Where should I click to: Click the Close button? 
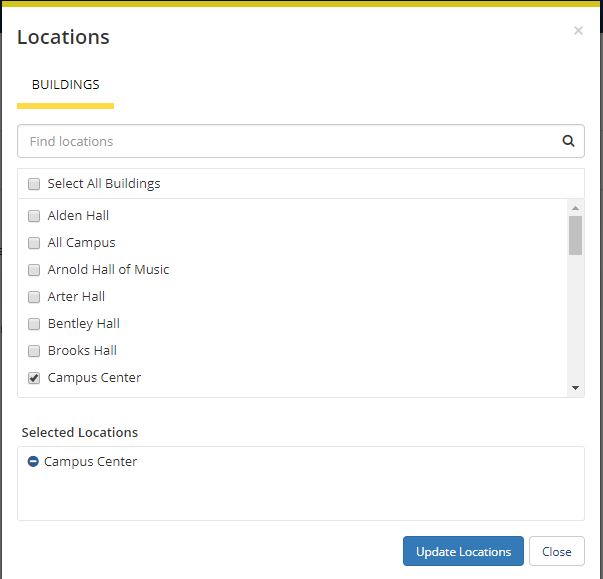click(556, 552)
